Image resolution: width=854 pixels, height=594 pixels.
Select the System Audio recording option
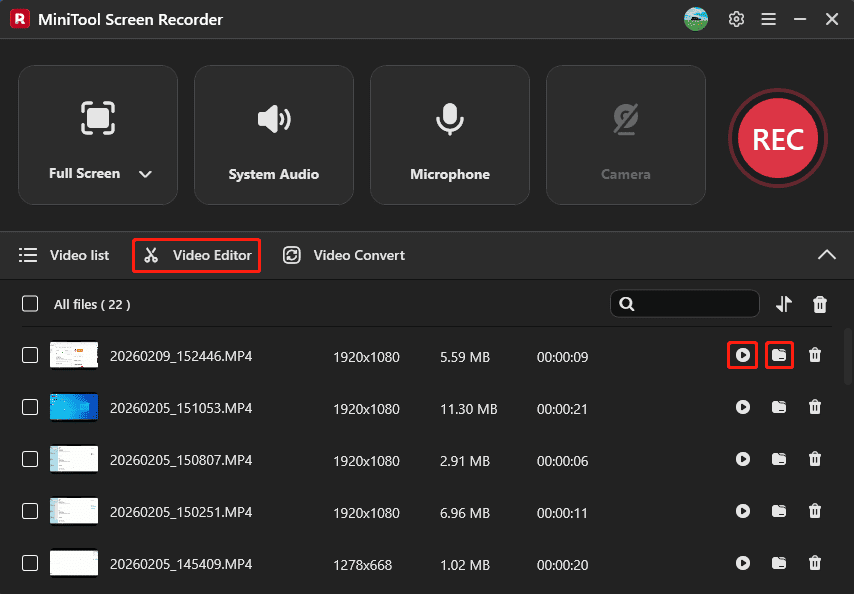[274, 135]
